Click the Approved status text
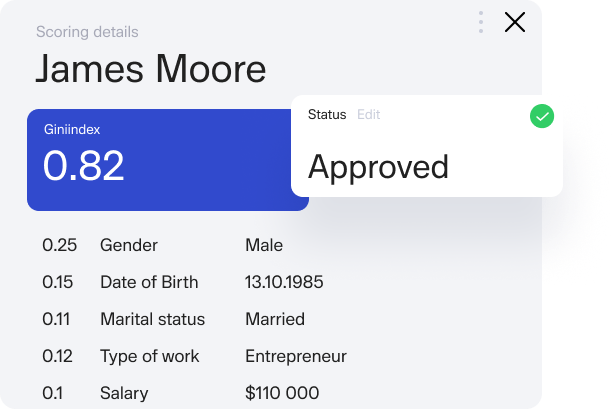 (x=378, y=166)
